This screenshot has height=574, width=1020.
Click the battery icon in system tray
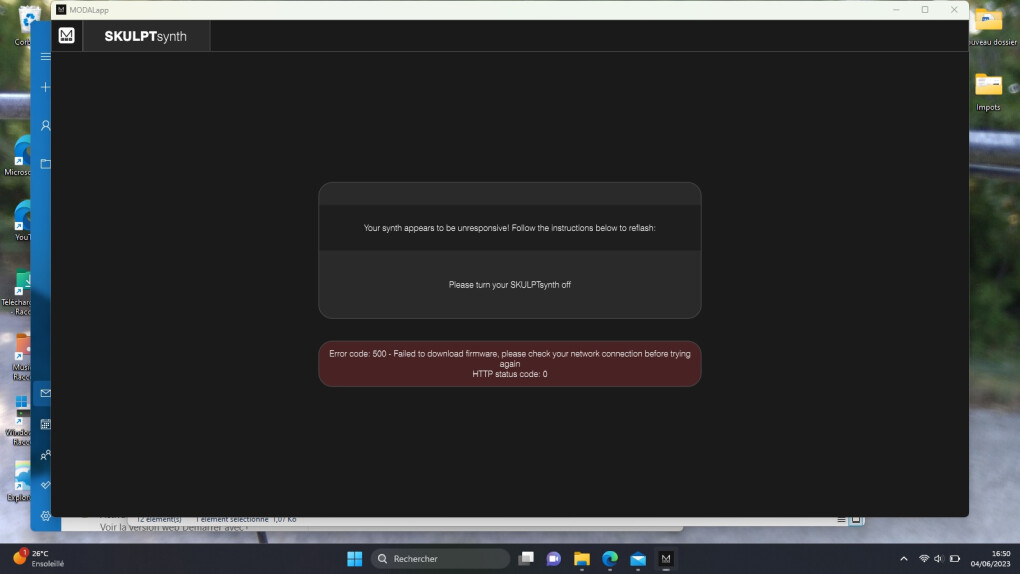point(955,558)
